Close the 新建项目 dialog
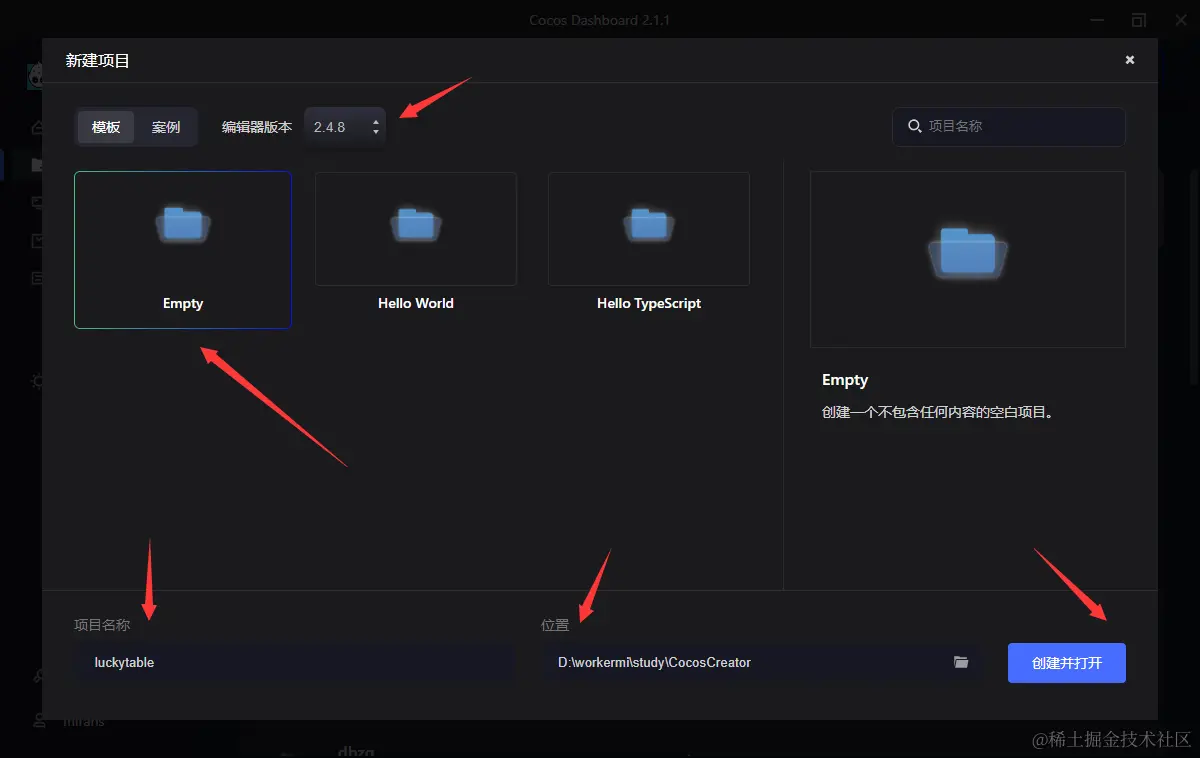The image size is (1200, 758). pyautogui.click(x=1130, y=60)
